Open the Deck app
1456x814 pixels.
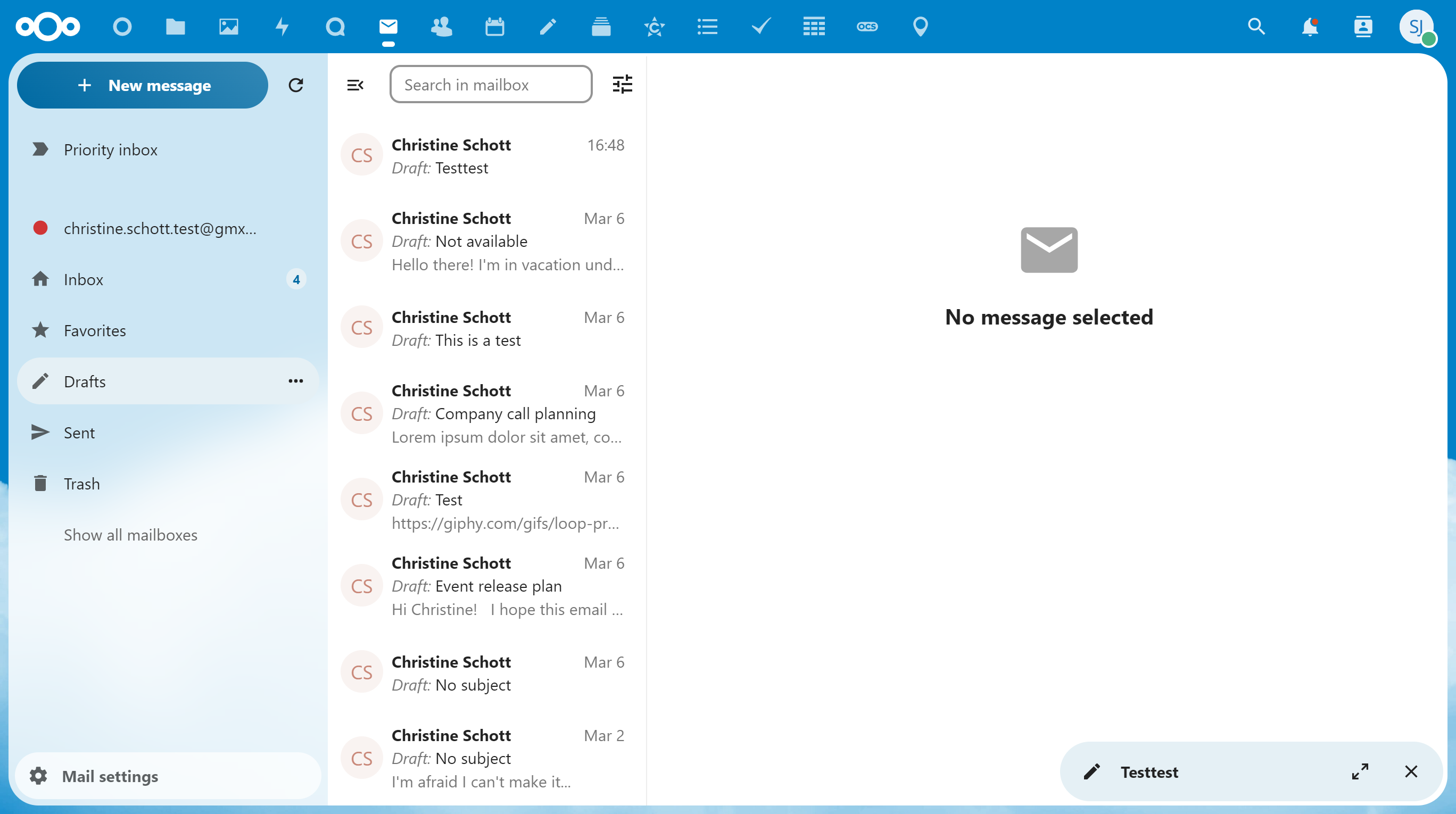(x=601, y=27)
